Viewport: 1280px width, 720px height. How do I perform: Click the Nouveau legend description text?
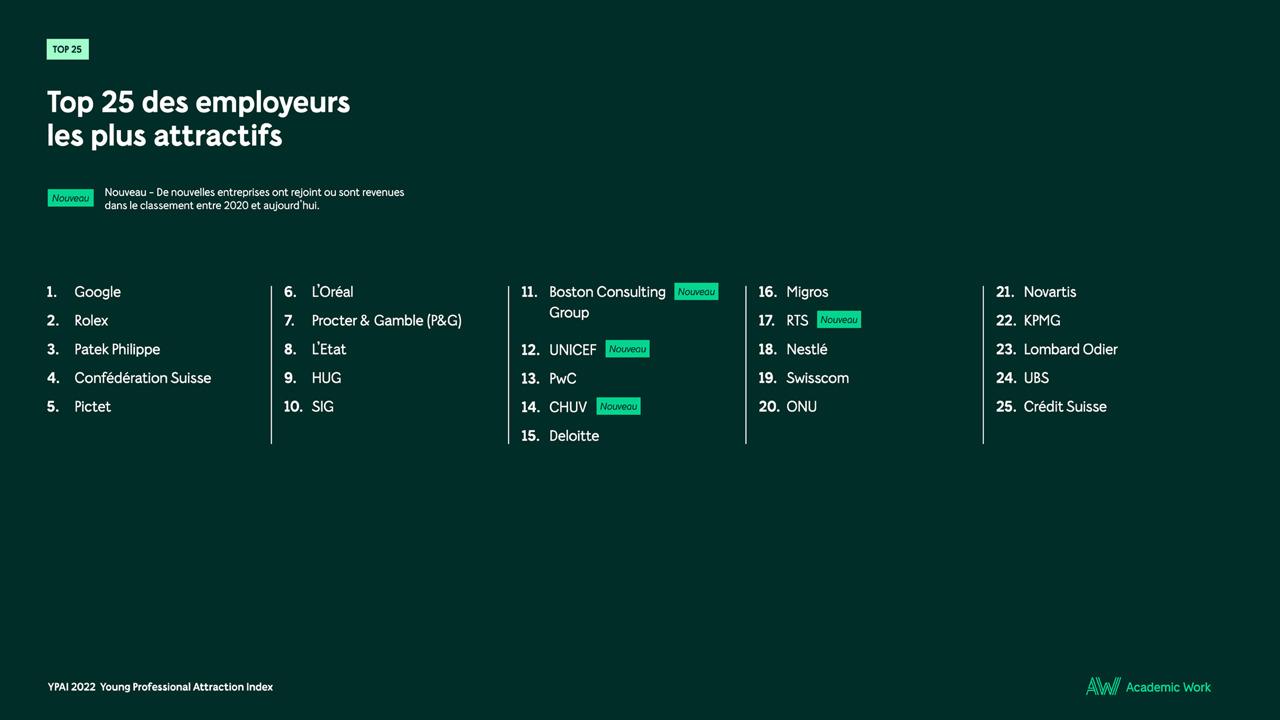click(254, 198)
